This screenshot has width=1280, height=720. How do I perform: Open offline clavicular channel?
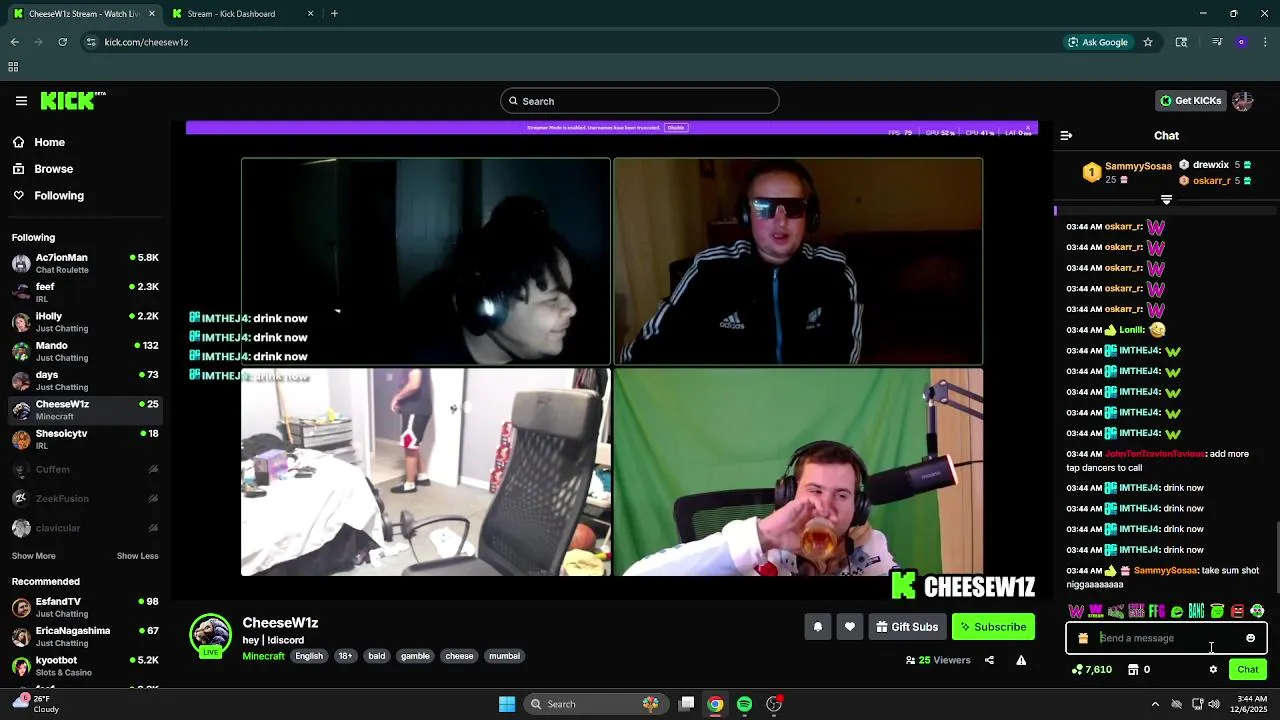[85, 528]
